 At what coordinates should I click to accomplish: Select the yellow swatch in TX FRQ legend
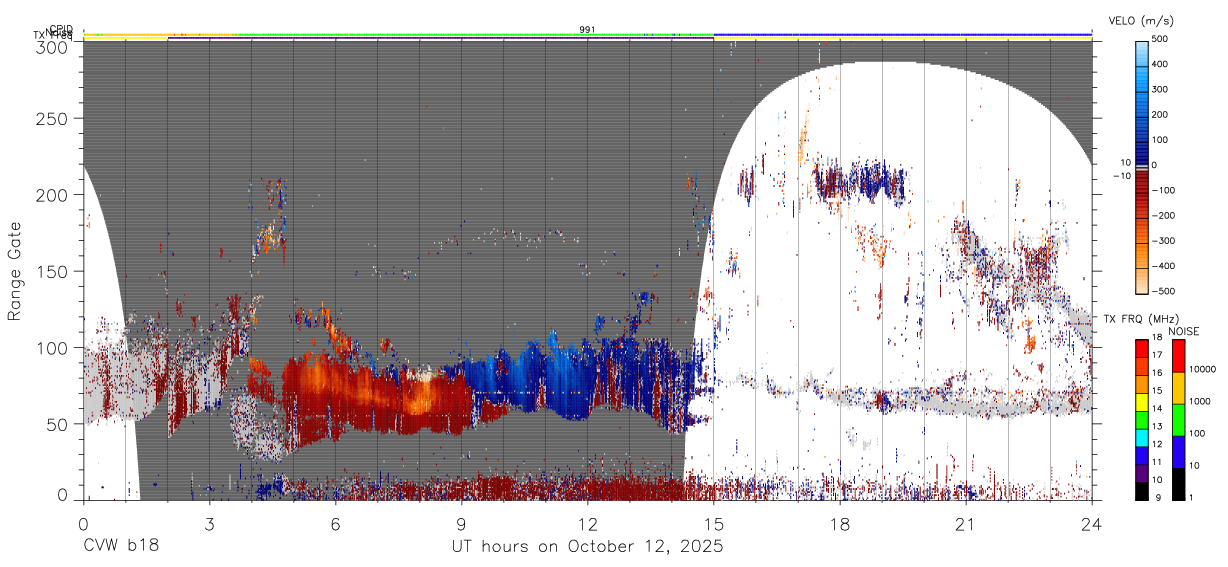click(1142, 401)
